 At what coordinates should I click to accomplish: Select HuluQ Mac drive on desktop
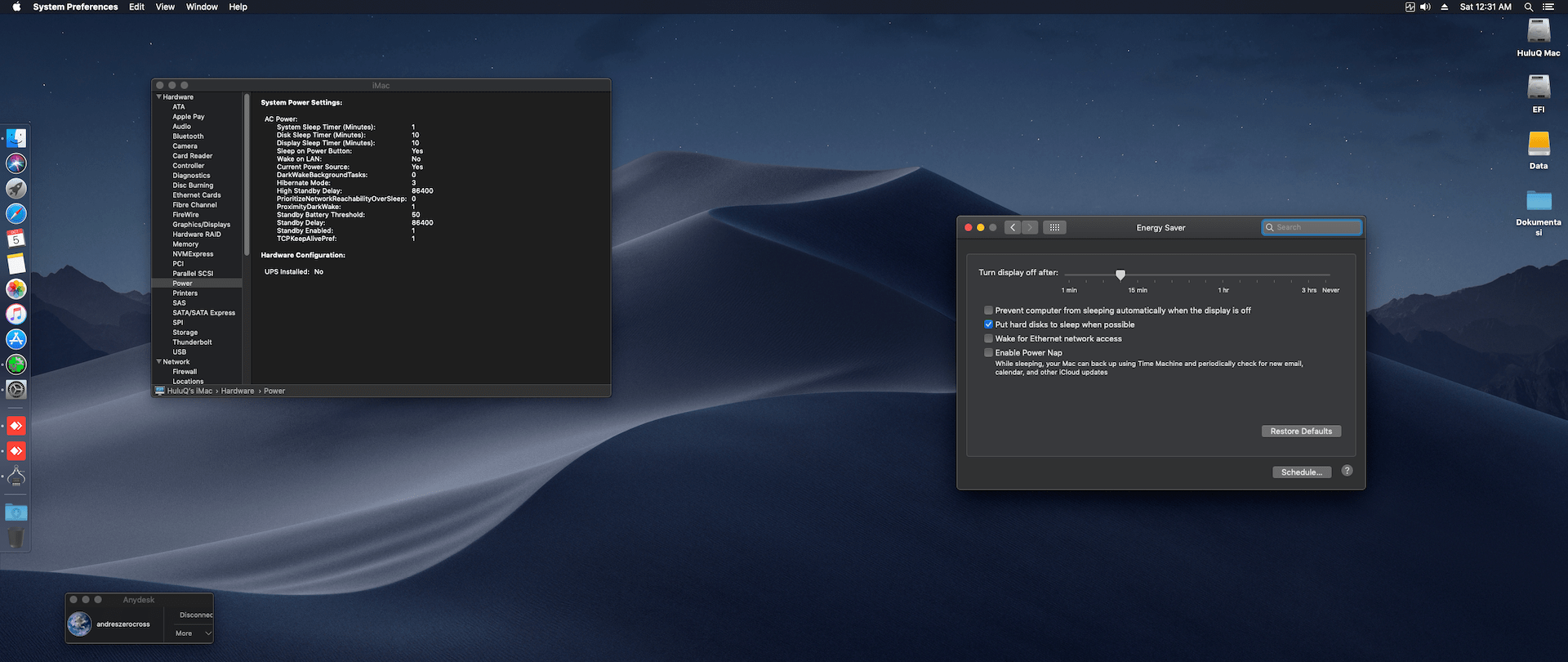click(1539, 38)
